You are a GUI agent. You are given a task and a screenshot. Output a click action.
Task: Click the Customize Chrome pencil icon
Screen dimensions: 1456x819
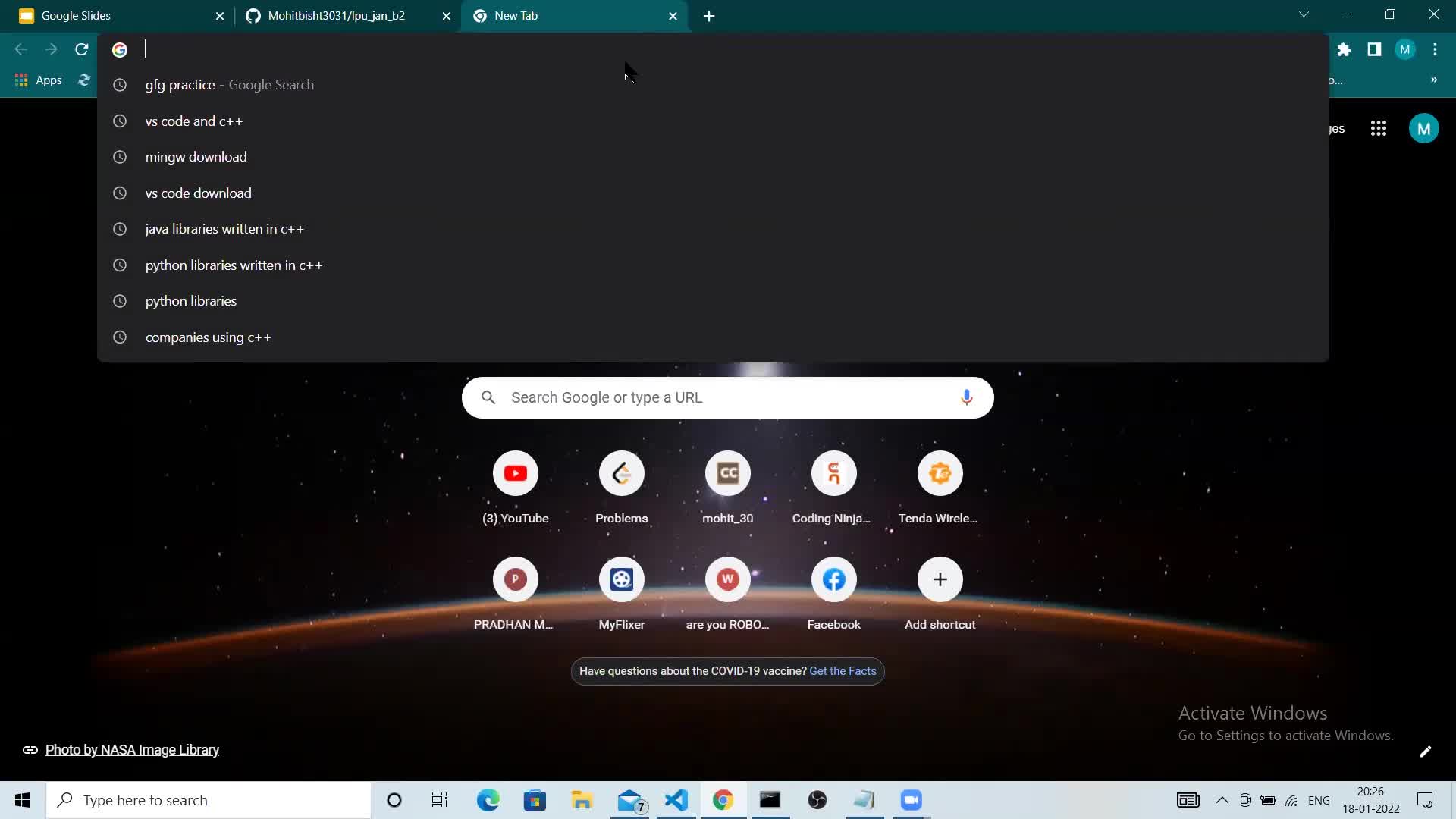[x=1425, y=751]
